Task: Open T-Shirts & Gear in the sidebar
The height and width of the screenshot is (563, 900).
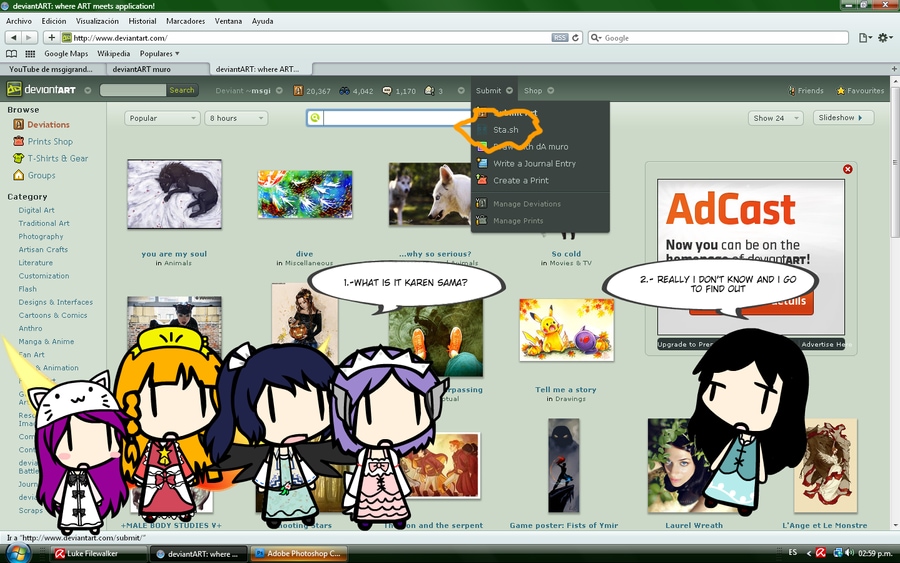Action: 57,158
